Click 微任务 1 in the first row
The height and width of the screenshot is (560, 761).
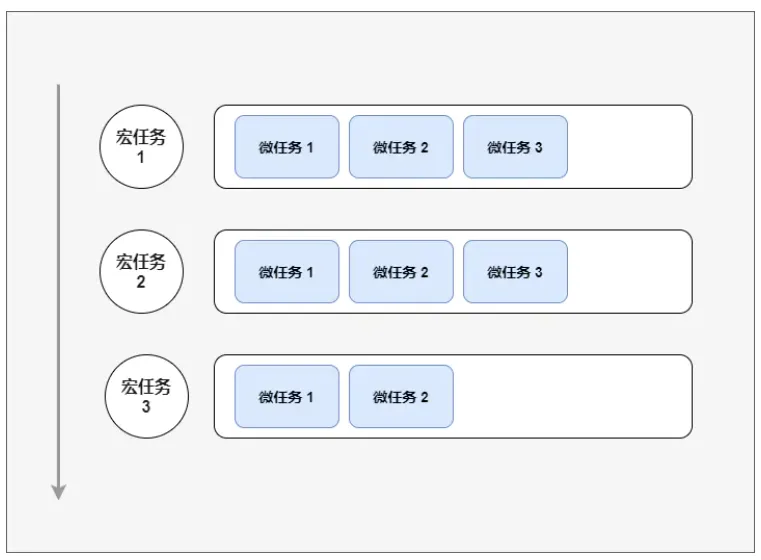[287, 147]
